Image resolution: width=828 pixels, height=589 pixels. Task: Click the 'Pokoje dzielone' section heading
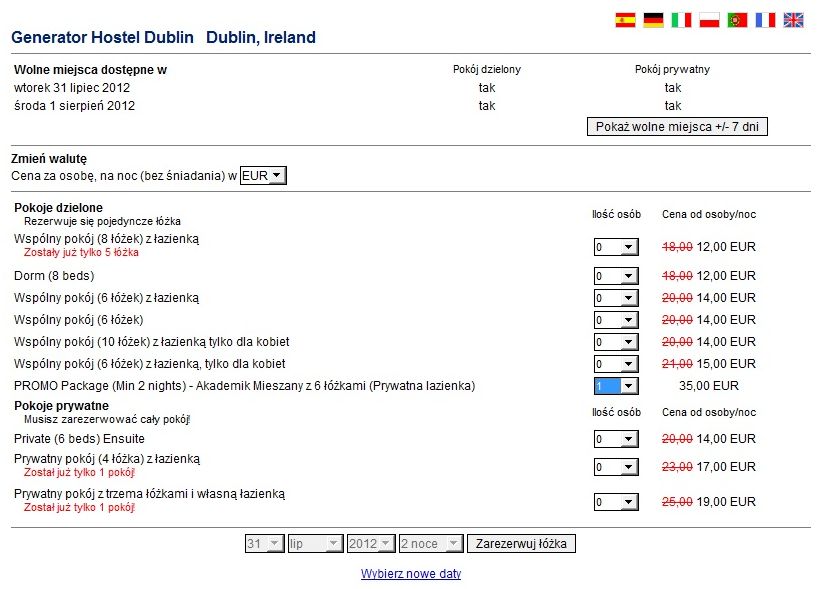pyautogui.click(x=59, y=208)
